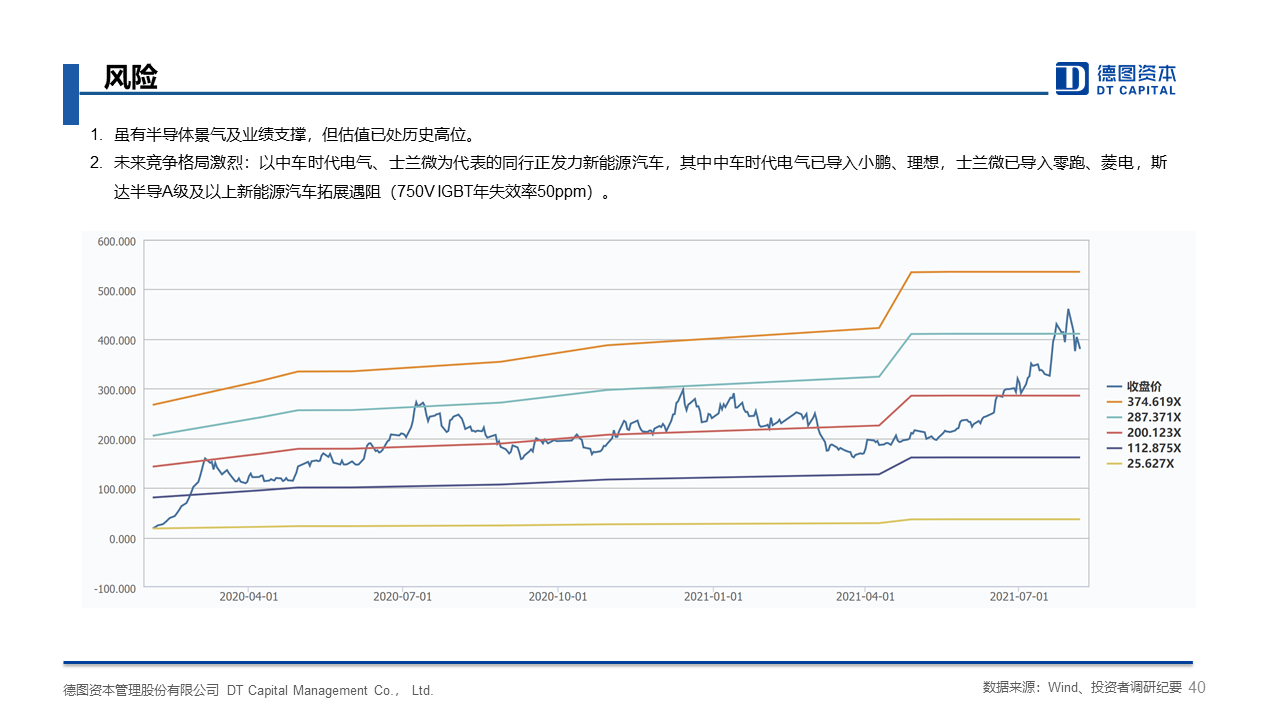Viewport: 1280px width, 720px height.
Task: Click the blue title accent bar icon
Action: pos(71,94)
